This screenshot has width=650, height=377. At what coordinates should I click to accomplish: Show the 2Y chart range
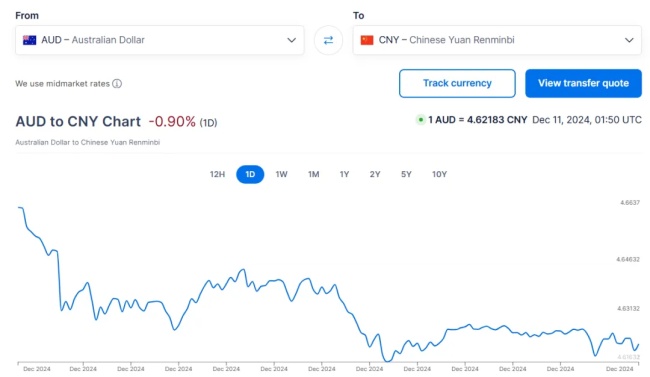coord(375,174)
